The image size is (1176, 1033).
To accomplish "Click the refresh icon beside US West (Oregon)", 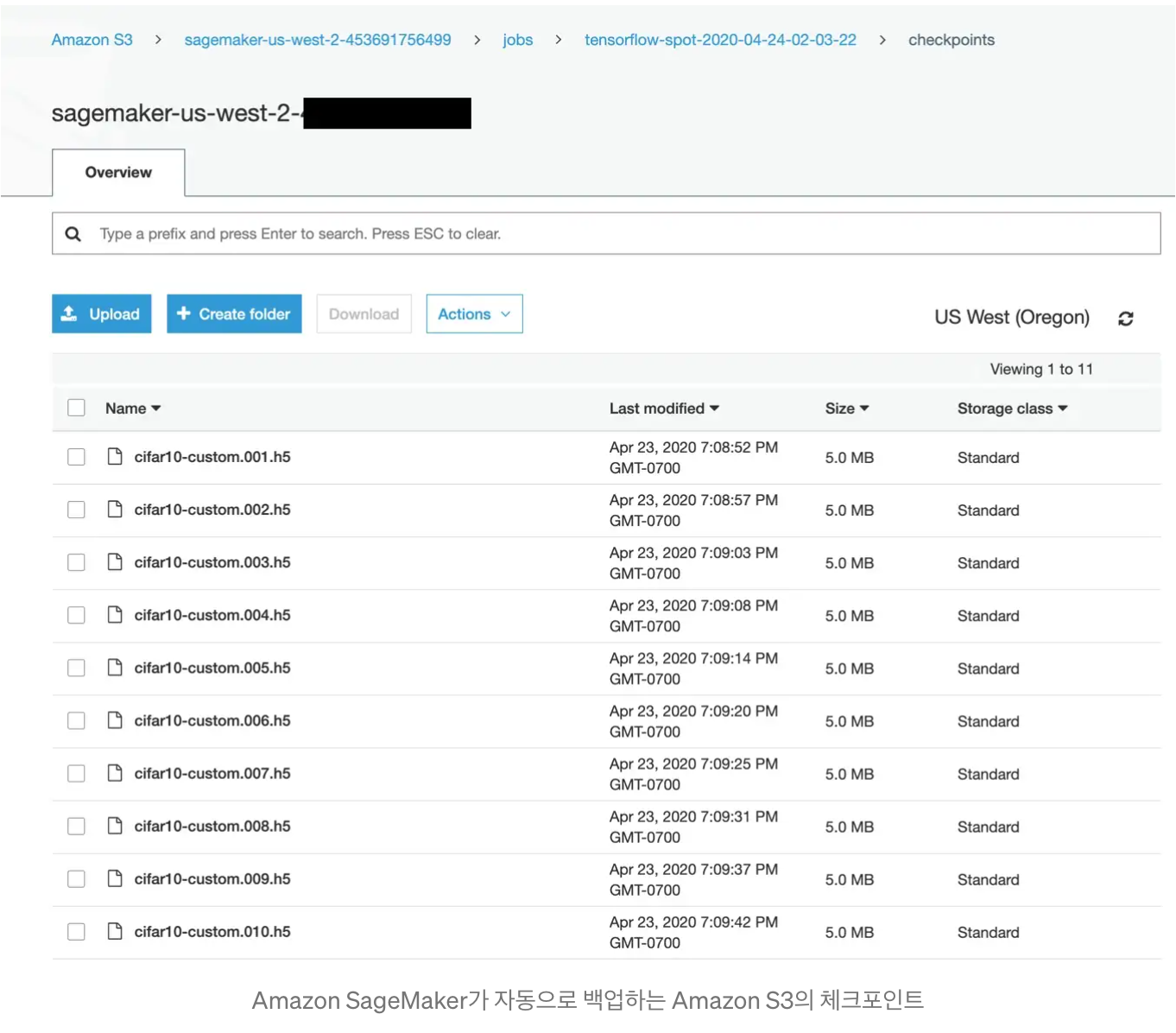I will click(1125, 319).
